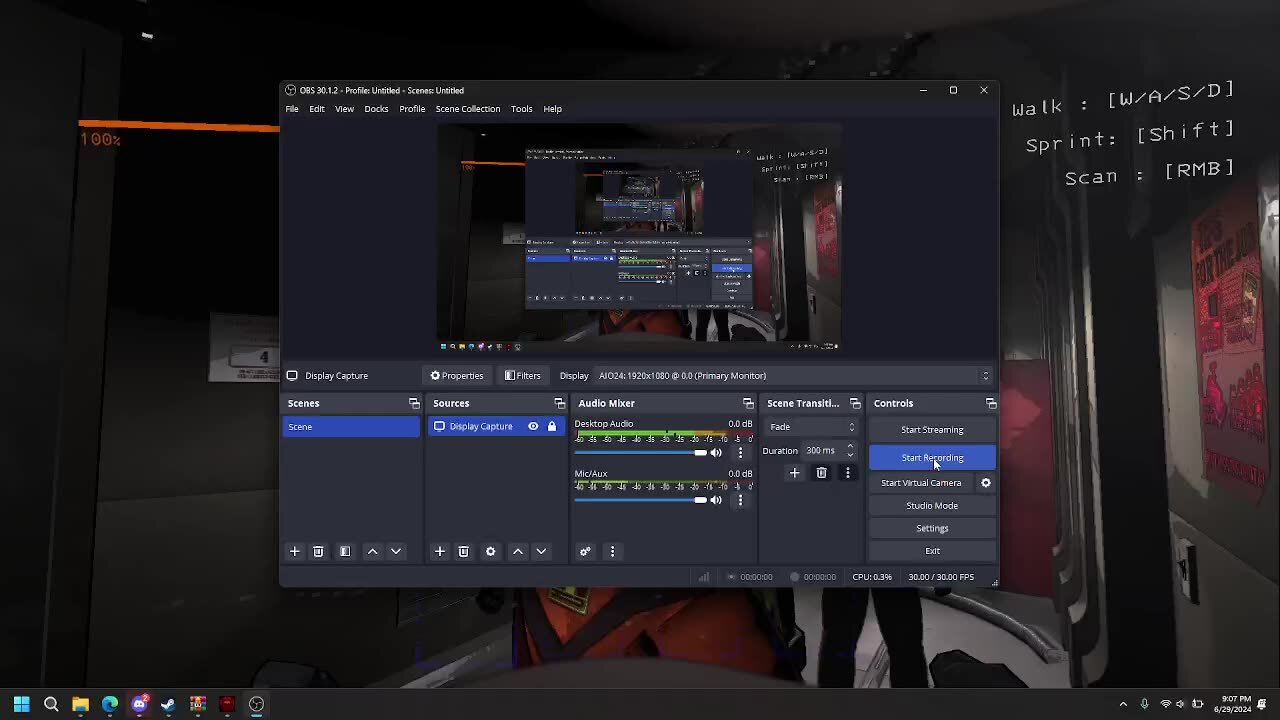Viewport: 1280px width, 720px height.
Task: Toggle the Display Capture lock
Action: (x=551, y=426)
